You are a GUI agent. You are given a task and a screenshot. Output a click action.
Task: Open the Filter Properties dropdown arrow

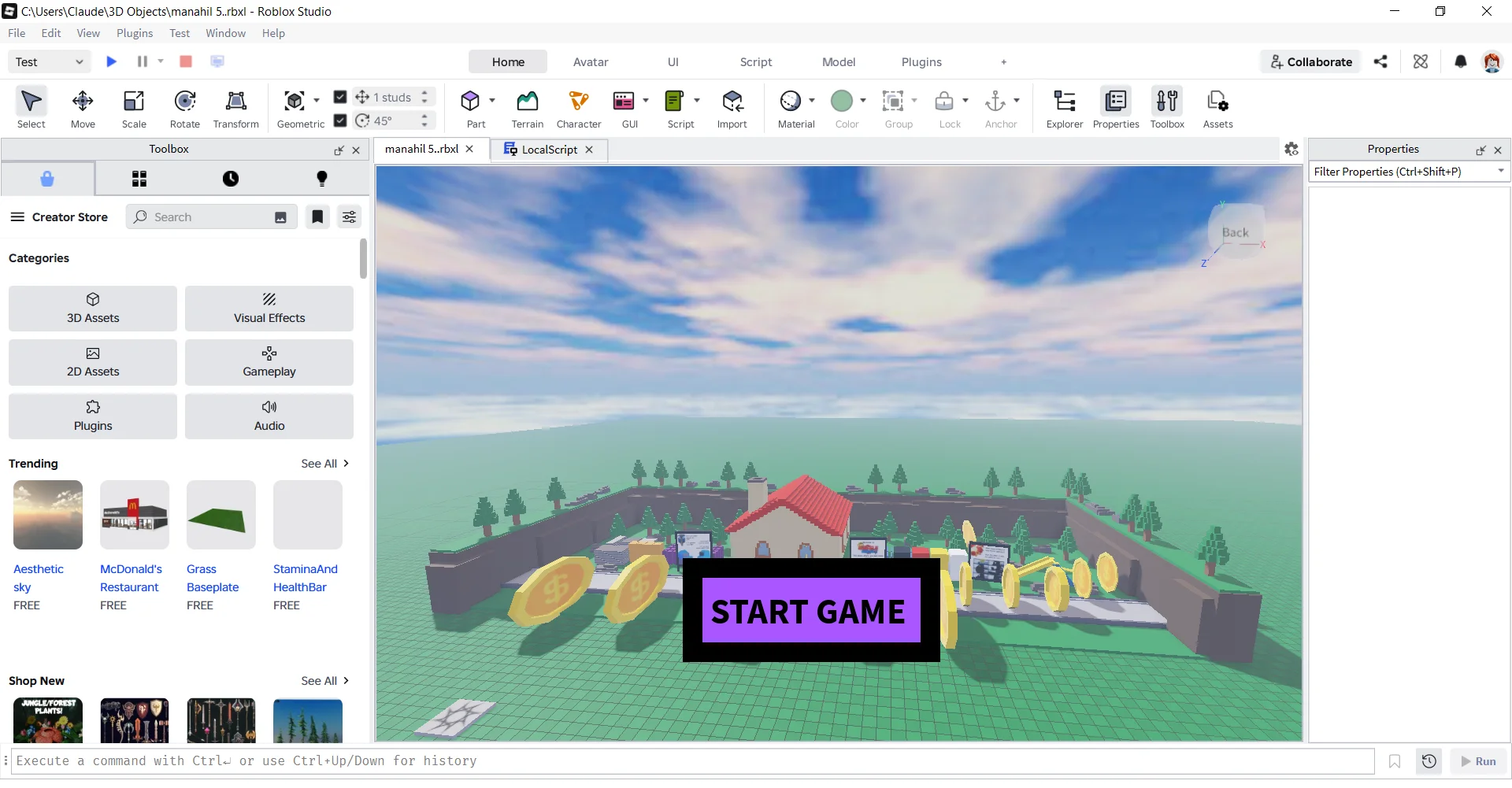point(1501,171)
